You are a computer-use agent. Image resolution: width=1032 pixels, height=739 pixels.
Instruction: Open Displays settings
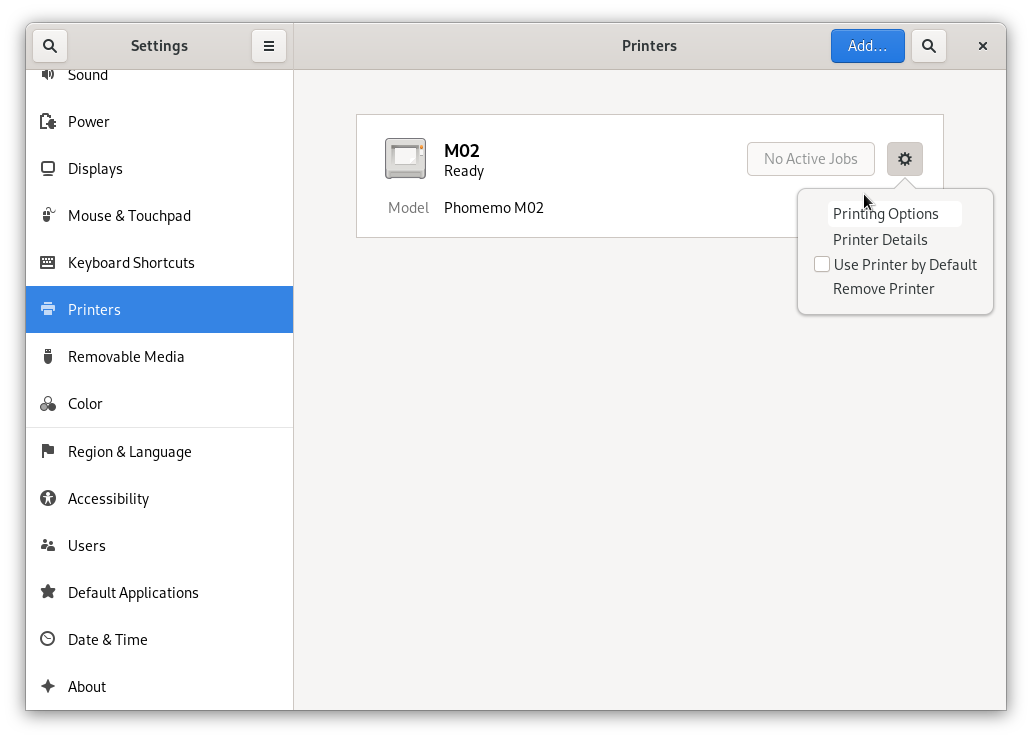click(159, 169)
